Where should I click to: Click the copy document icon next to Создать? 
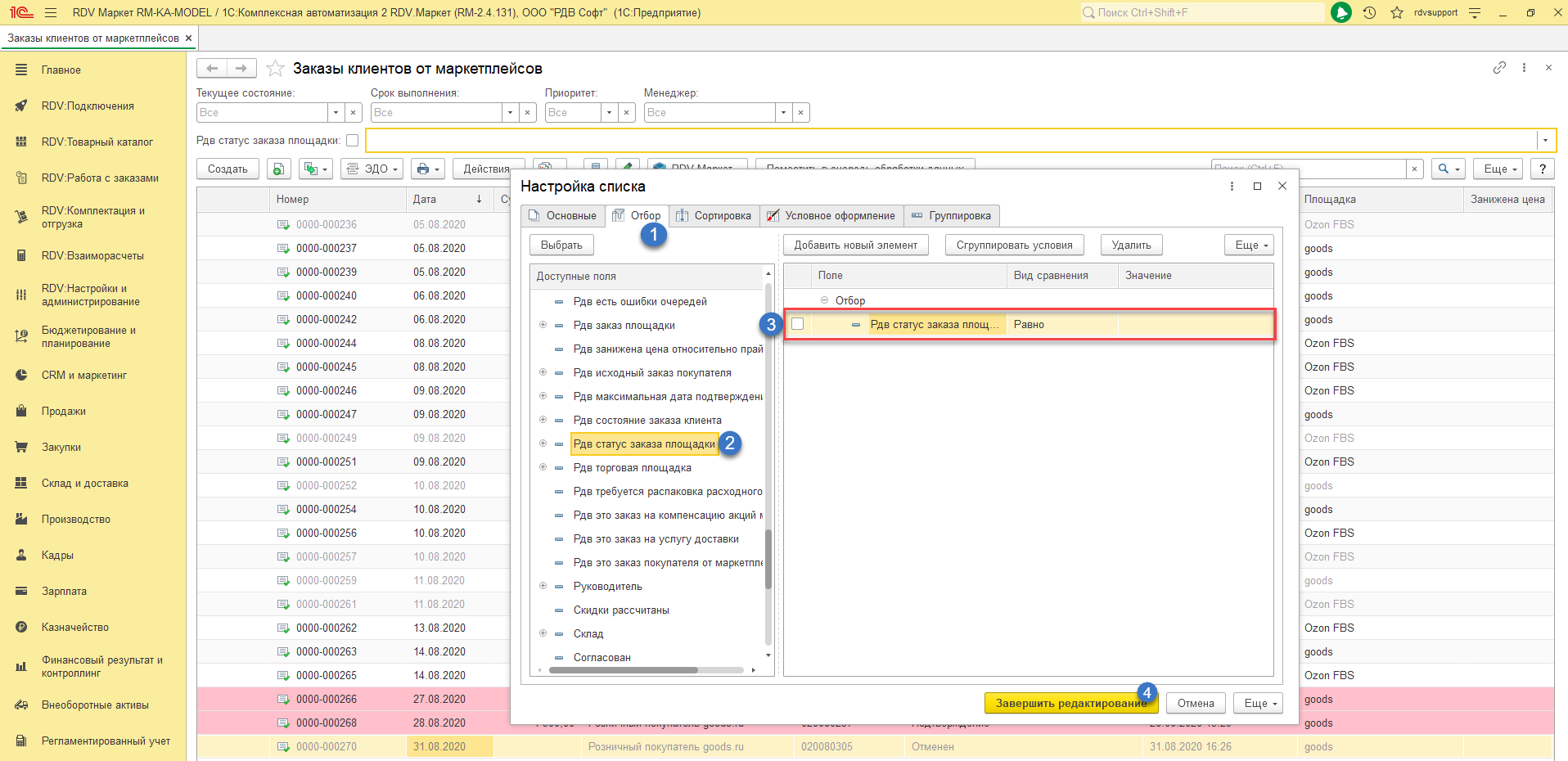click(x=278, y=169)
